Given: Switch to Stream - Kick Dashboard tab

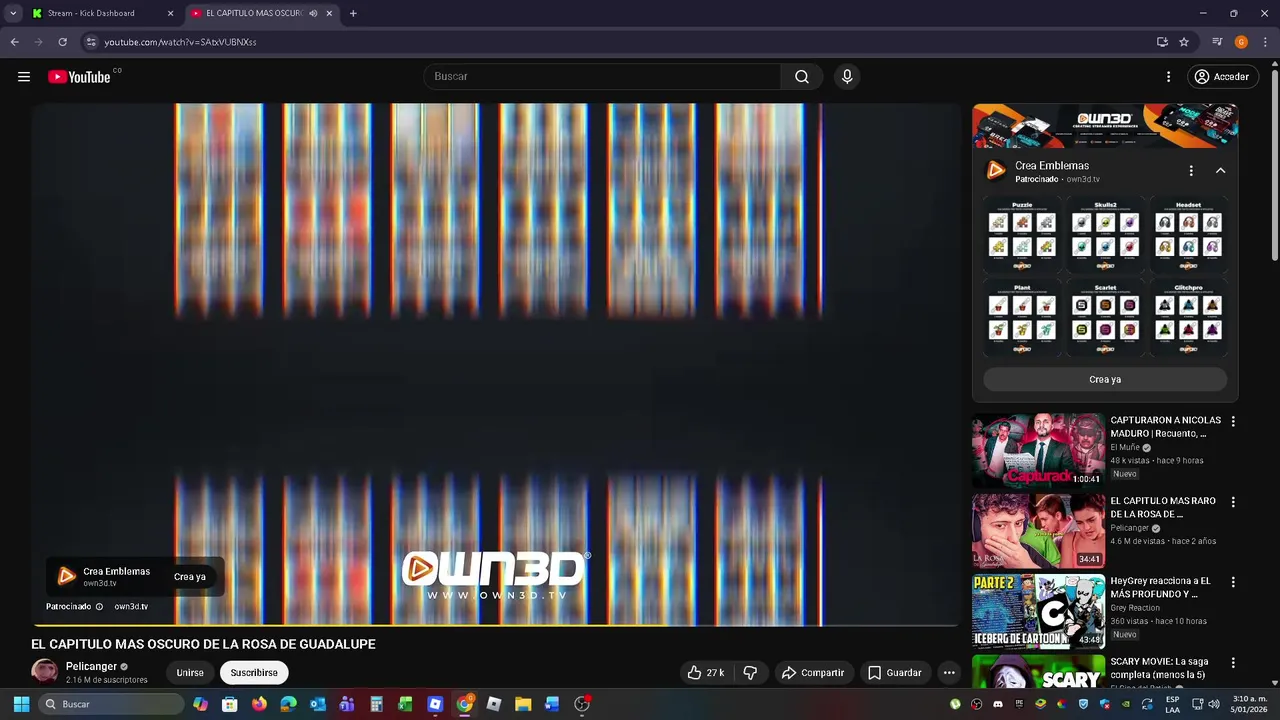Looking at the screenshot, I should click(102, 13).
